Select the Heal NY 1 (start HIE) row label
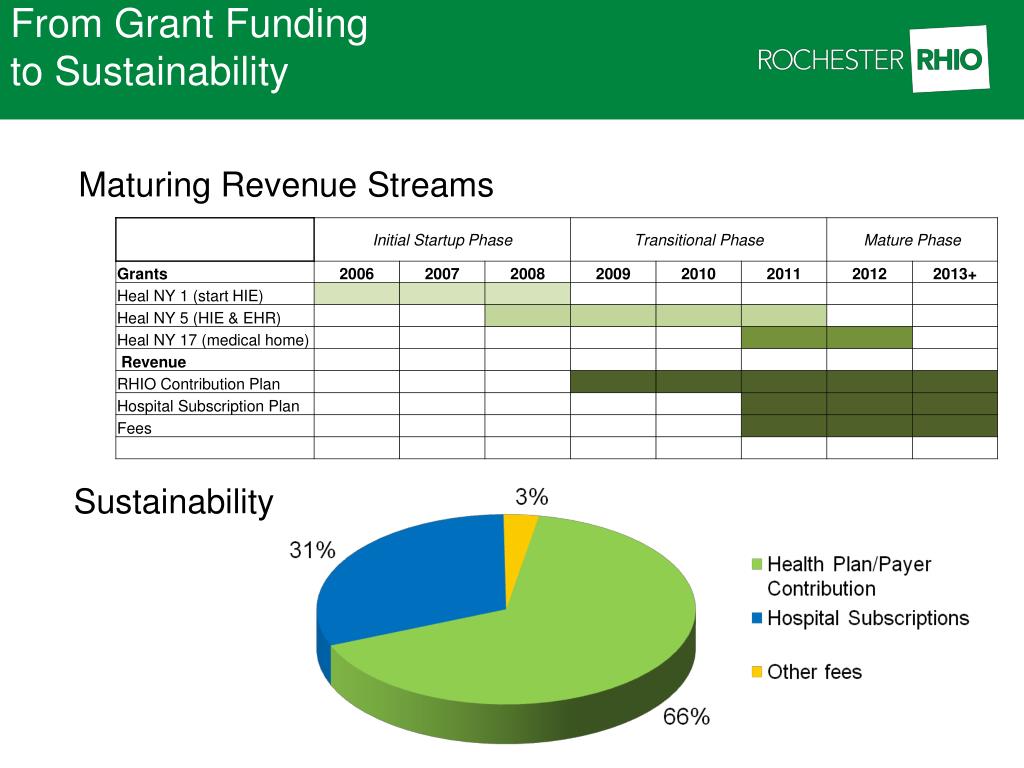Image resolution: width=1024 pixels, height=768 pixels. [x=190, y=295]
